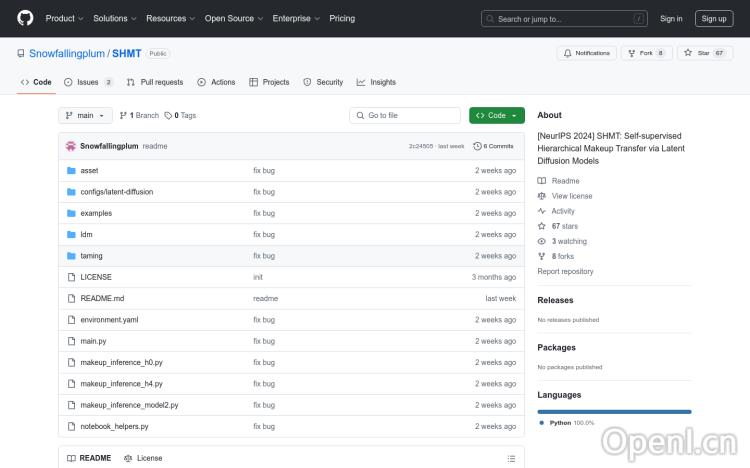The width and height of the screenshot is (750, 468).
Task: Click the Sign up button
Action: point(714,18)
